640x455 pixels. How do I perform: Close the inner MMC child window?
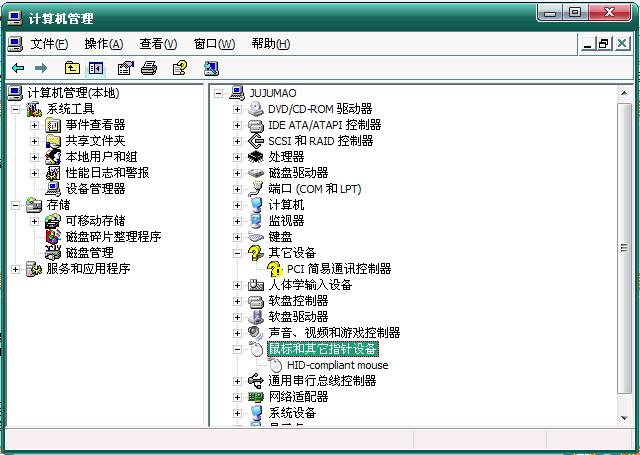622,43
